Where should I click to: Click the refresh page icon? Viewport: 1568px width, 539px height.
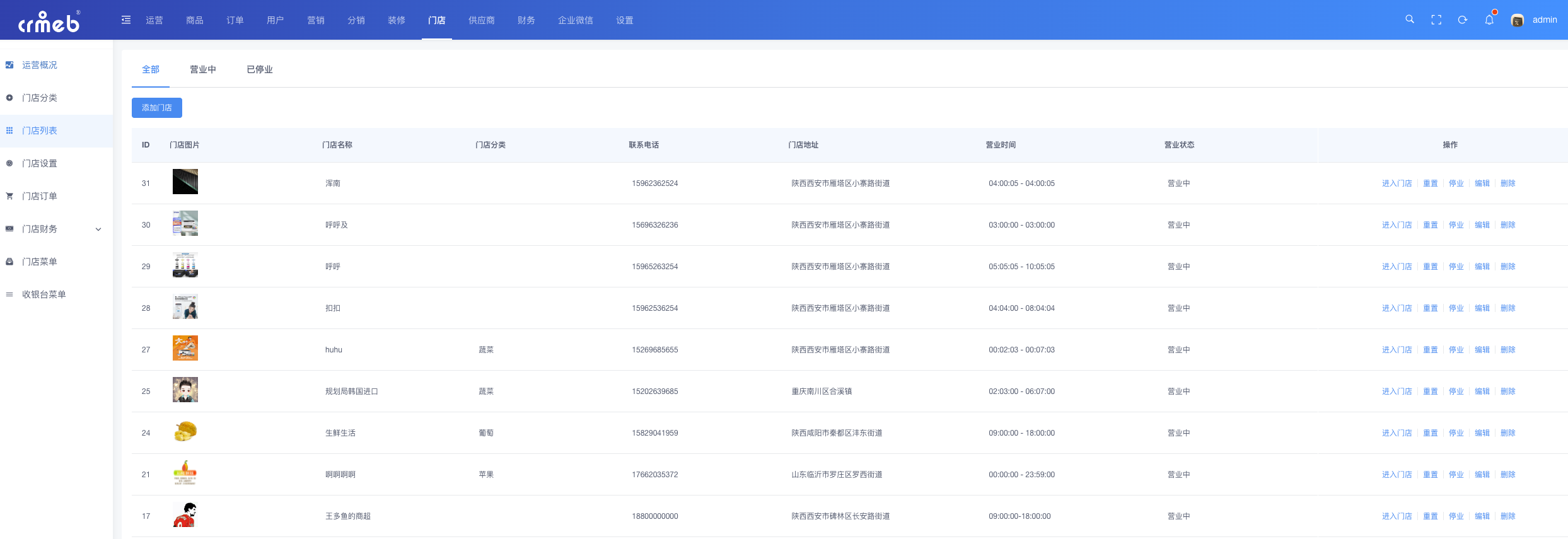click(1463, 20)
